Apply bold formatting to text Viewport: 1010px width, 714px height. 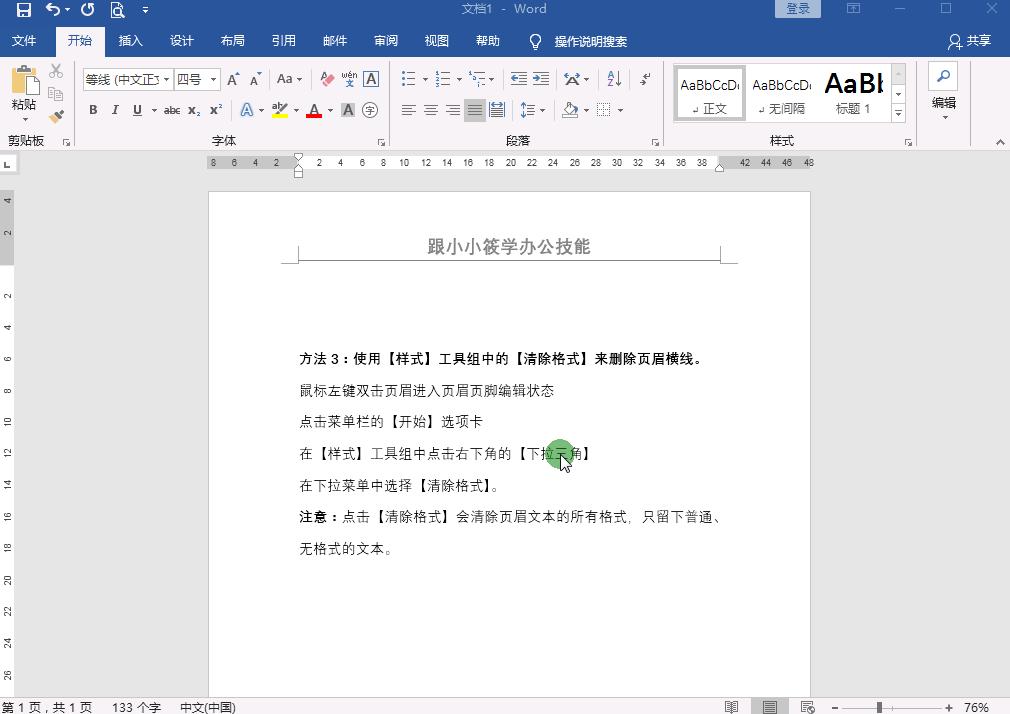(92, 110)
